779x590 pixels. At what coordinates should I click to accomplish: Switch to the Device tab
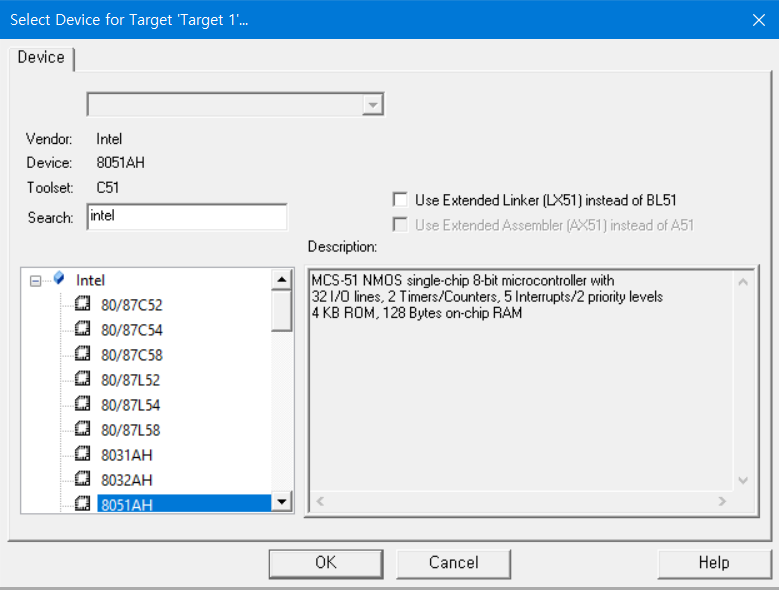coord(41,58)
